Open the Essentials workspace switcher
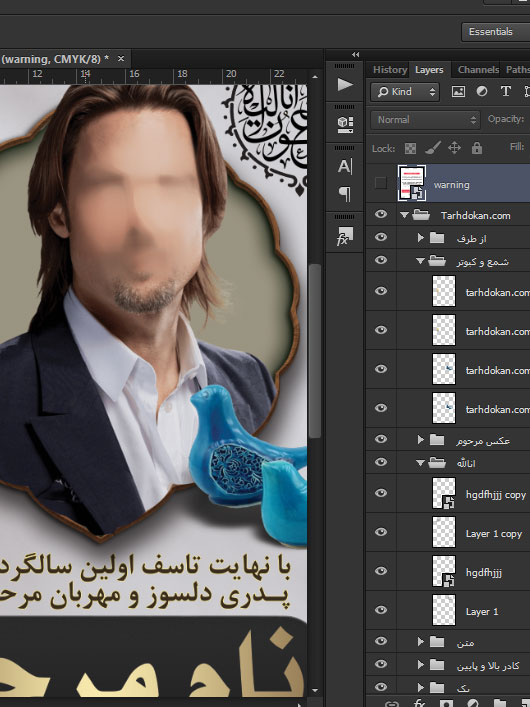The image size is (530, 707). [x=495, y=32]
